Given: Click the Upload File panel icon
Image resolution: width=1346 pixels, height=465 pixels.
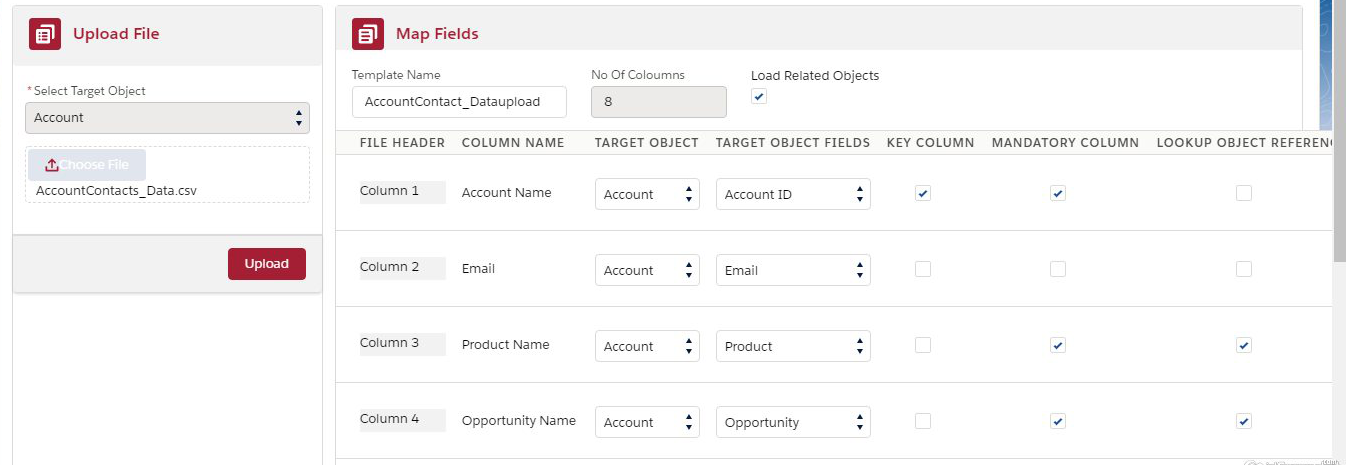Looking at the screenshot, I should pyautogui.click(x=45, y=34).
